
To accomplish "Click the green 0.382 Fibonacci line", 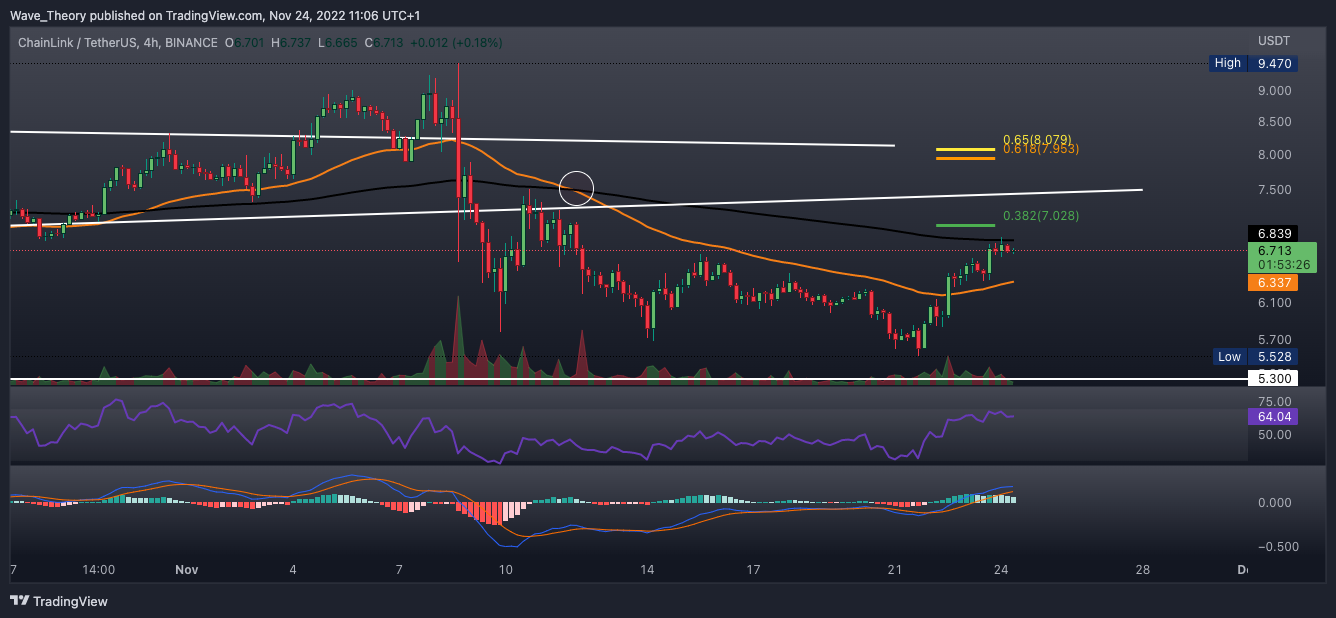I will tap(965, 226).
